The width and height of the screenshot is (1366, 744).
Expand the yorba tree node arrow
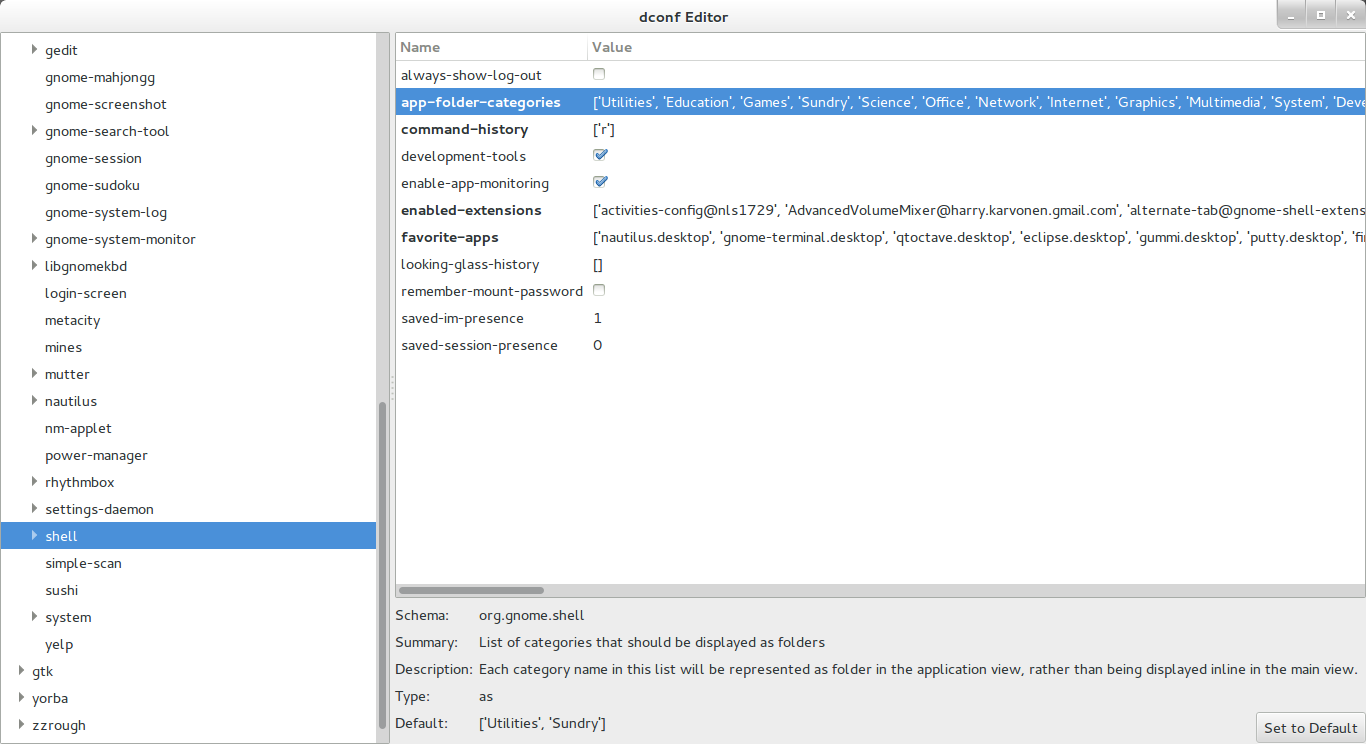coord(22,698)
